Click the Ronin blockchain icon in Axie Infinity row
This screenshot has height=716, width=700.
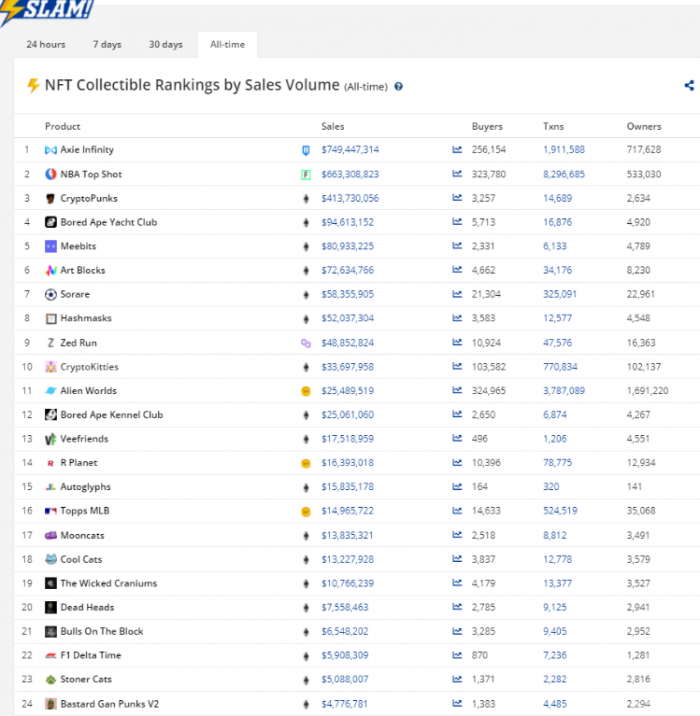(306, 150)
